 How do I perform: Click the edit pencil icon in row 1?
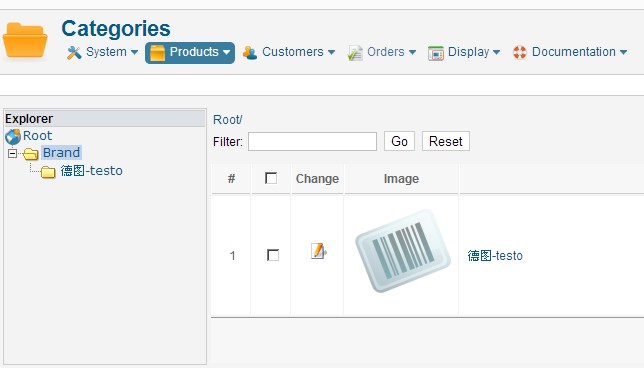[x=318, y=251]
